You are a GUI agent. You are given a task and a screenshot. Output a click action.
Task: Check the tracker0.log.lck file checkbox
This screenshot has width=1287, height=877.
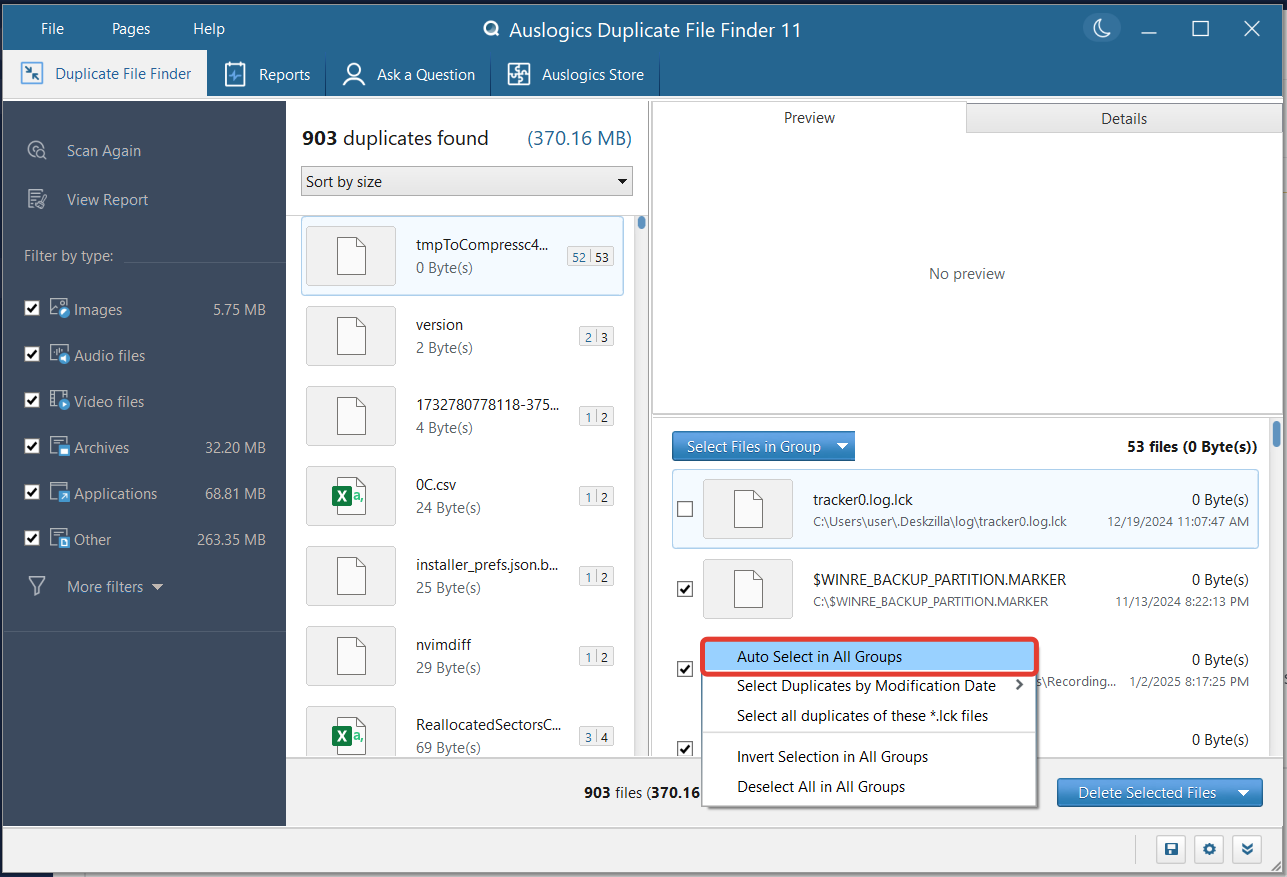point(685,509)
